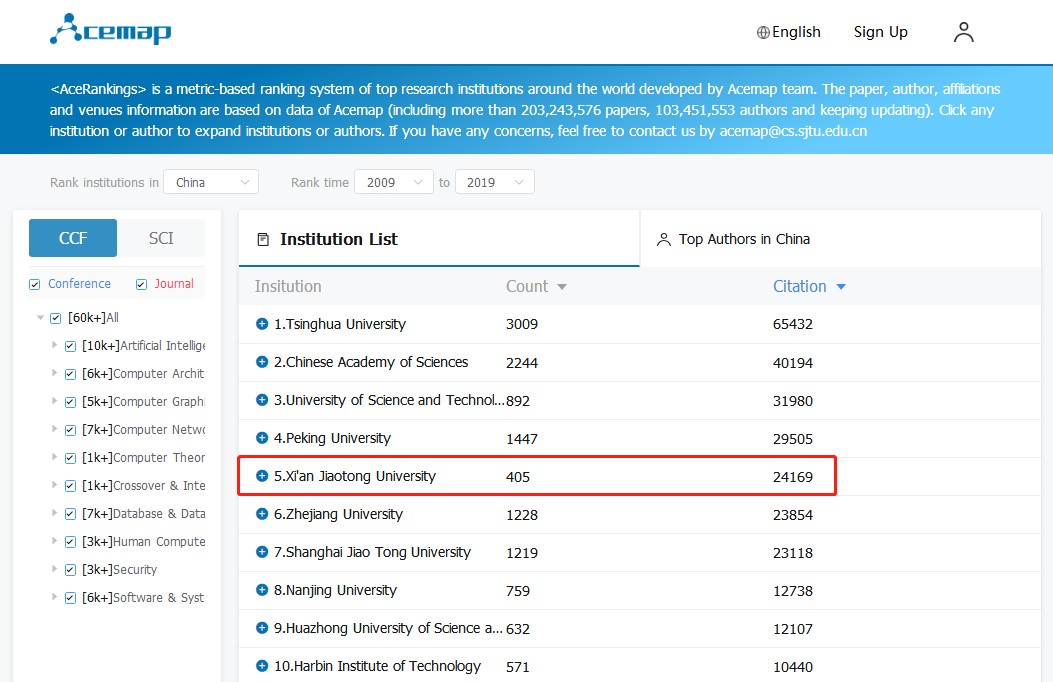
Task: Expand the Artificial Intelligence tree arrow
Action: pyautogui.click(x=54, y=346)
